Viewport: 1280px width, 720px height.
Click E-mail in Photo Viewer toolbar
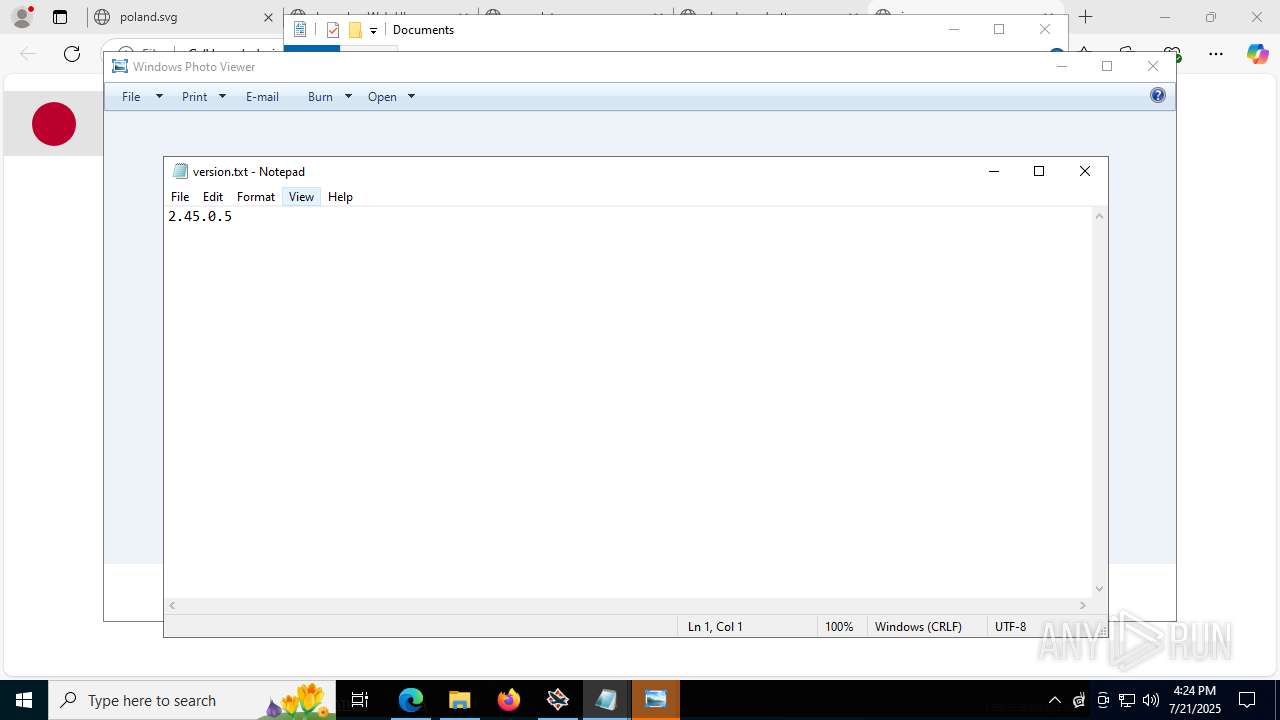click(x=262, y=97)
